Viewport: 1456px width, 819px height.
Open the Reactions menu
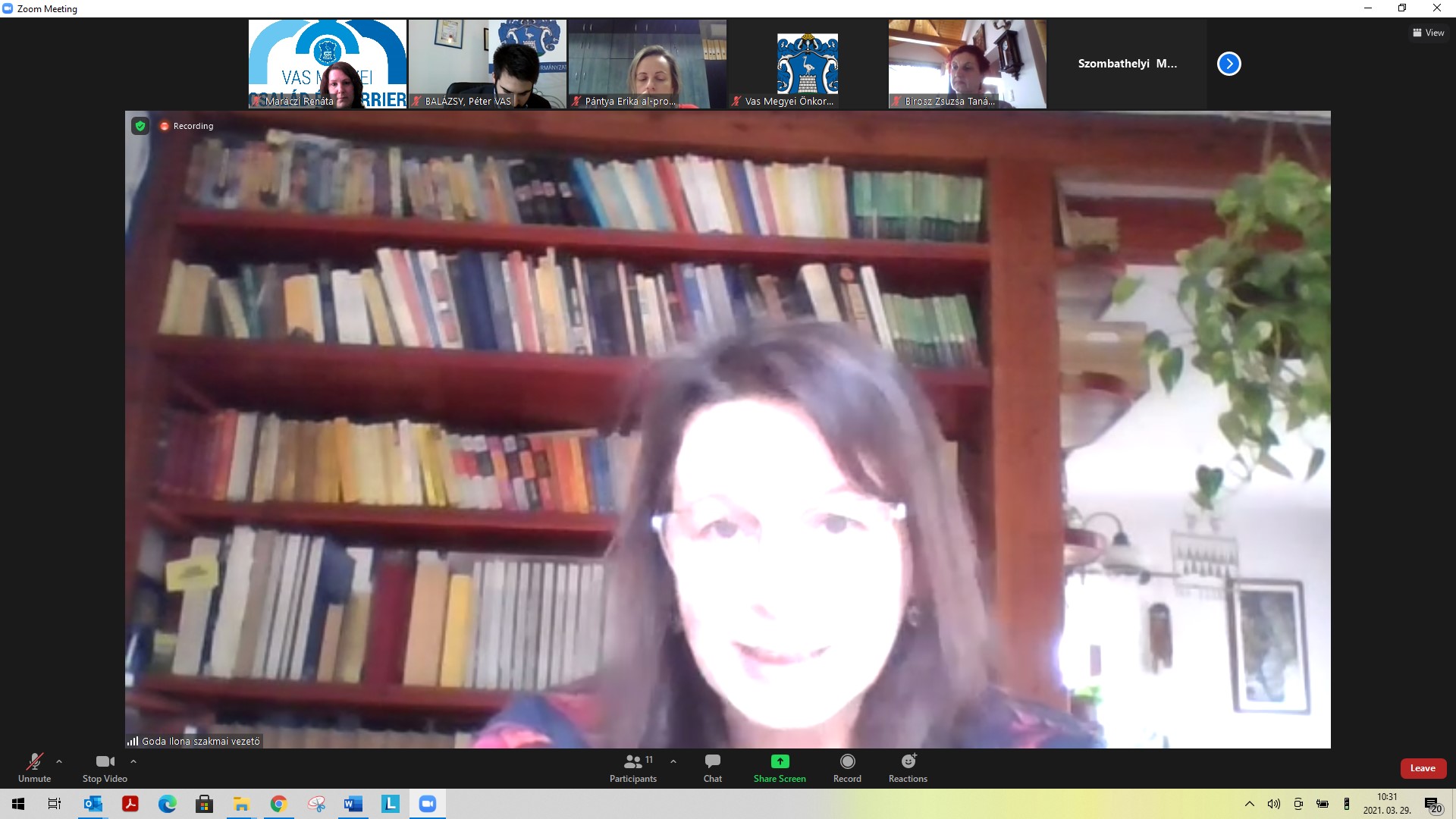pyautogui.click(x=908, y=767)
